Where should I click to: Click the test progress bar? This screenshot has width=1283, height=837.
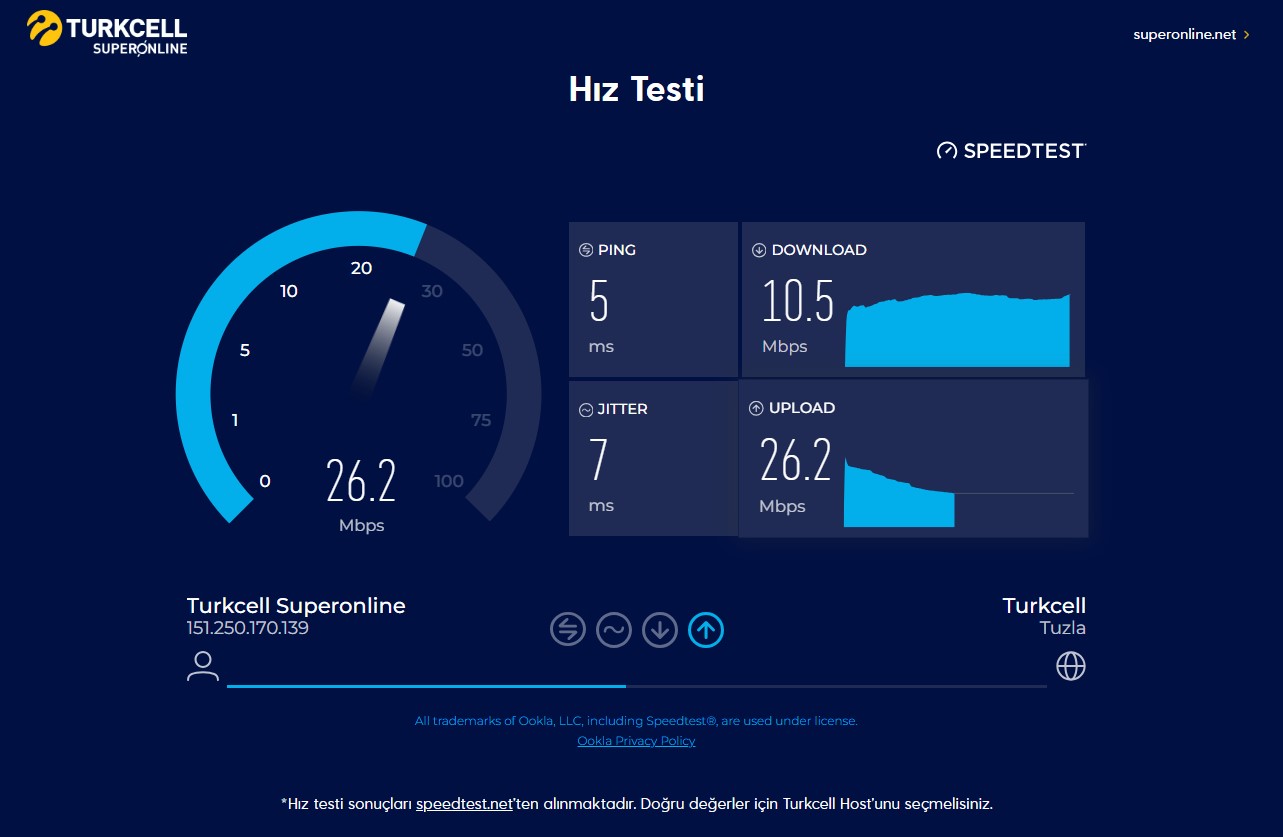[x=636, y=686]
